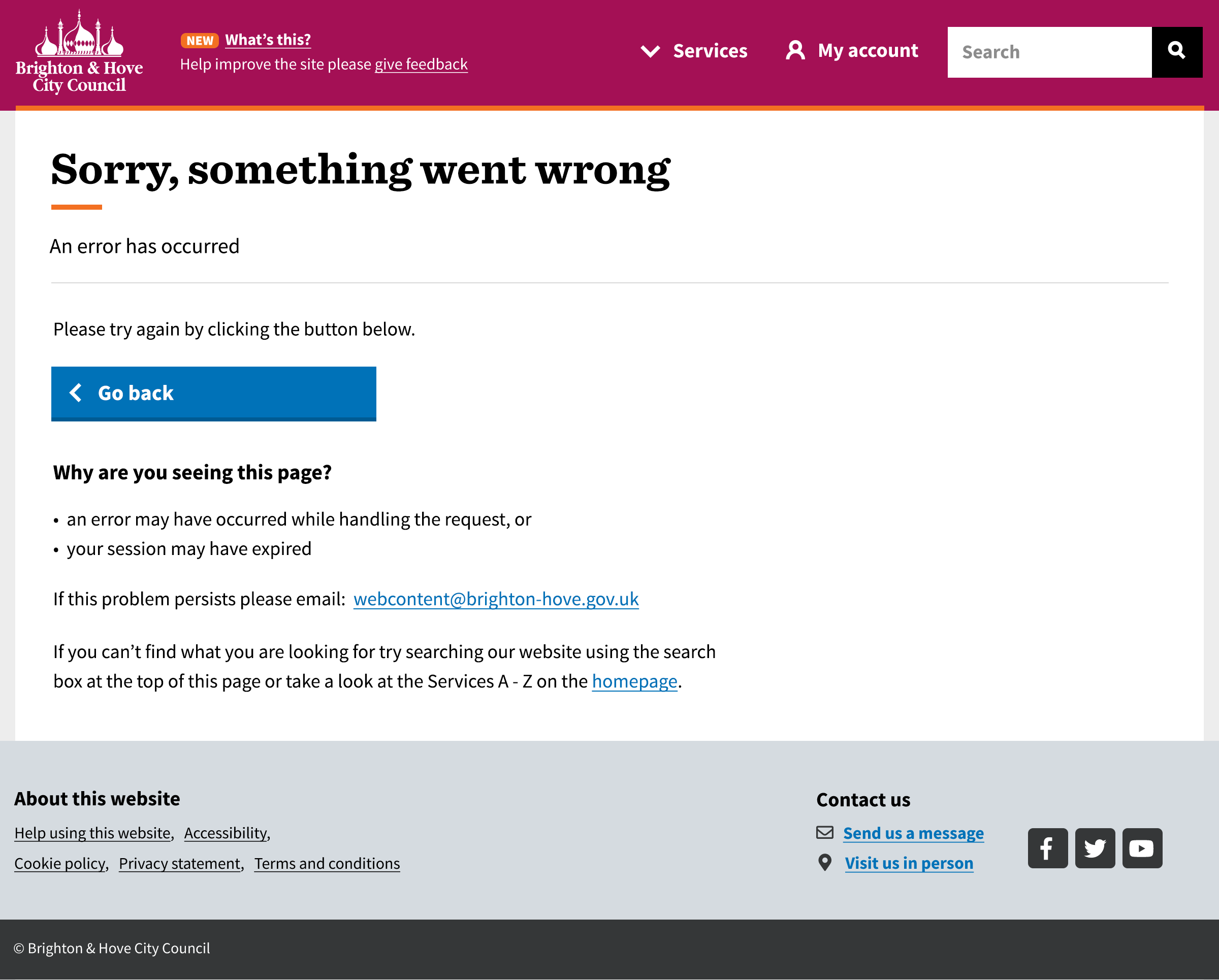Click the Brighton & Hove City Council logo
Viewport: 1219px width, 980px height.
[79, 52]
